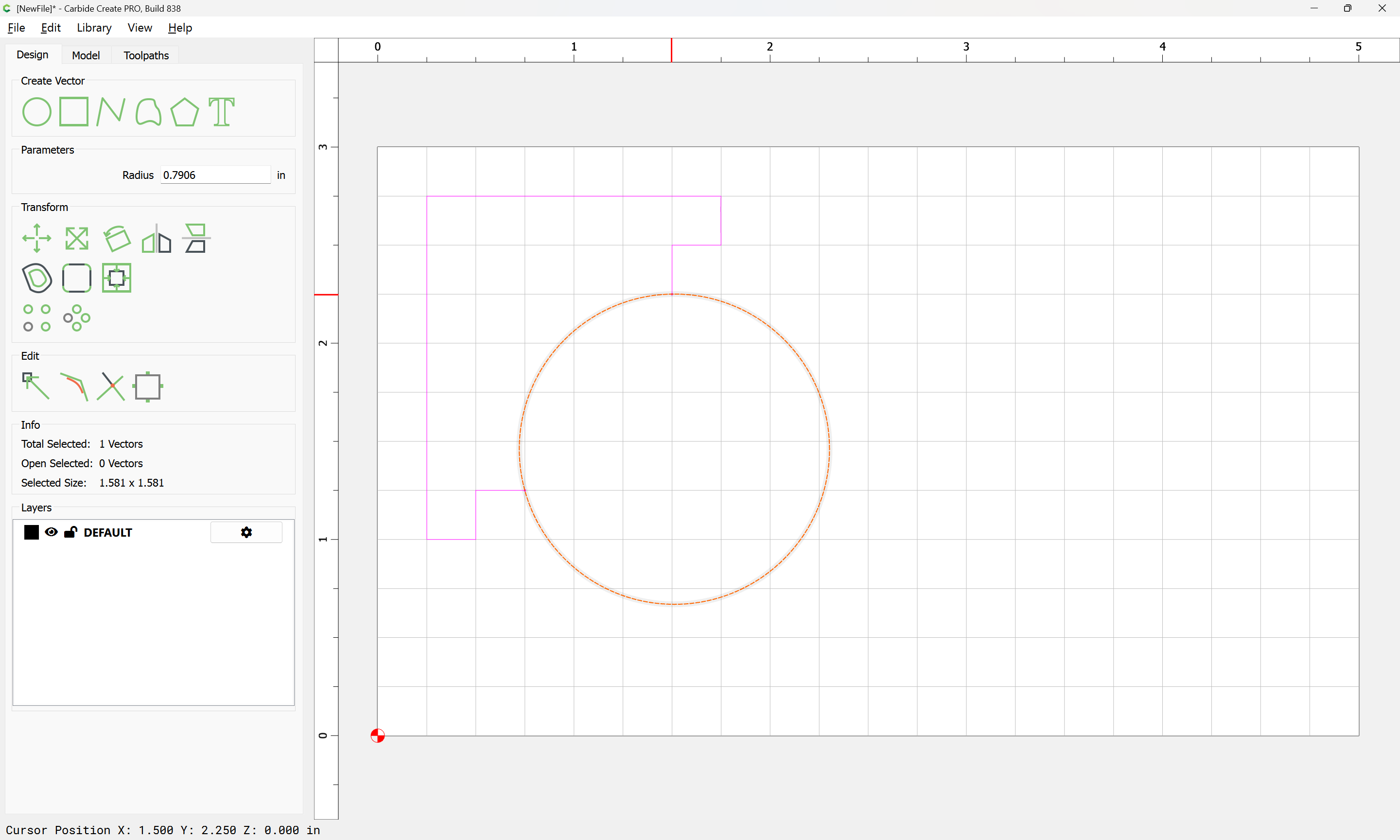The width and height of the screenshot is (1400, 840).
Task: Select the Circle creation tool
Action: coord(37,111)
